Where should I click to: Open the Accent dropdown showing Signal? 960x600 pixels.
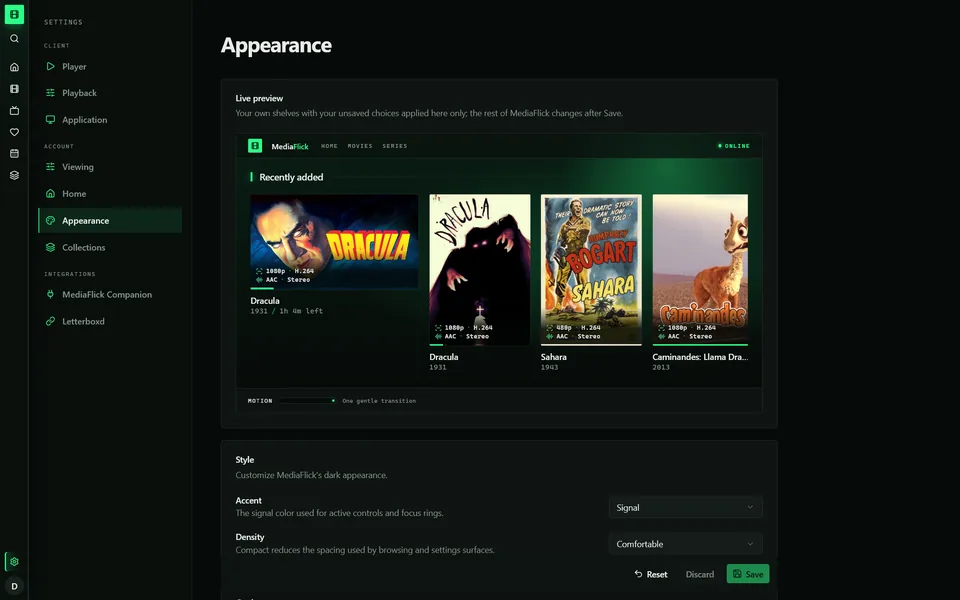[686, 508]
